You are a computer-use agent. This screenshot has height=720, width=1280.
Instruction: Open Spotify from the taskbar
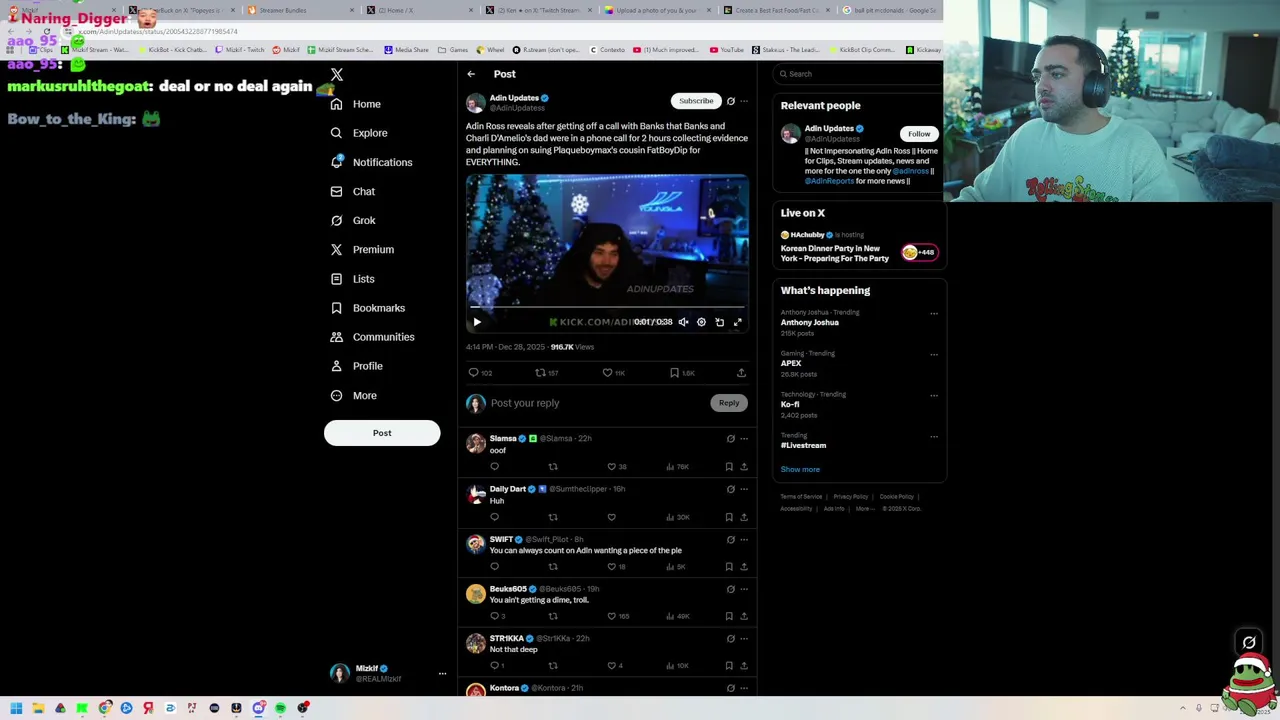click(280, 708)
